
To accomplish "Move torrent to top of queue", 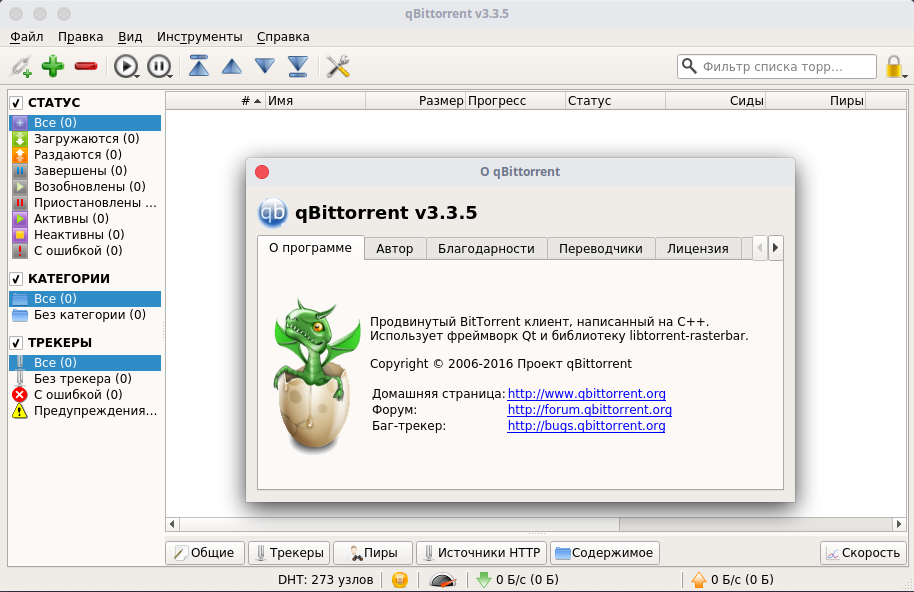I will click(x=199, y=66).
